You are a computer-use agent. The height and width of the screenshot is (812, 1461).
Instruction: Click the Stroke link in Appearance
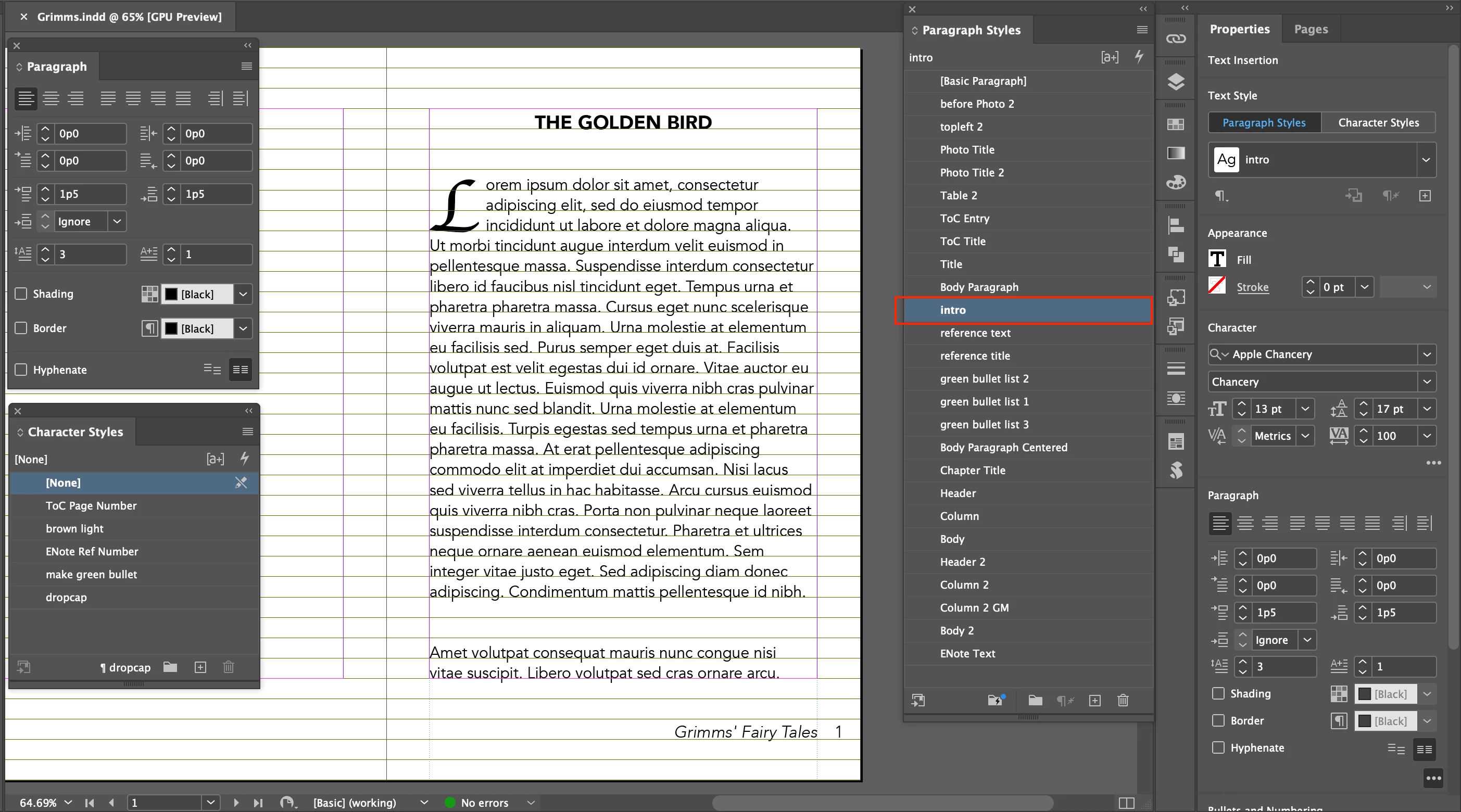point(1252,287)
